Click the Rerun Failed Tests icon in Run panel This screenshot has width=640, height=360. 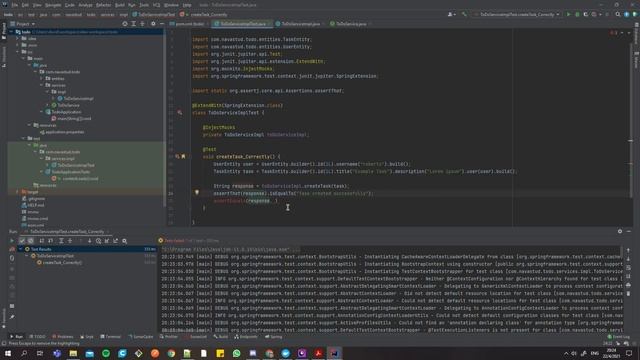tap(12, 249)
